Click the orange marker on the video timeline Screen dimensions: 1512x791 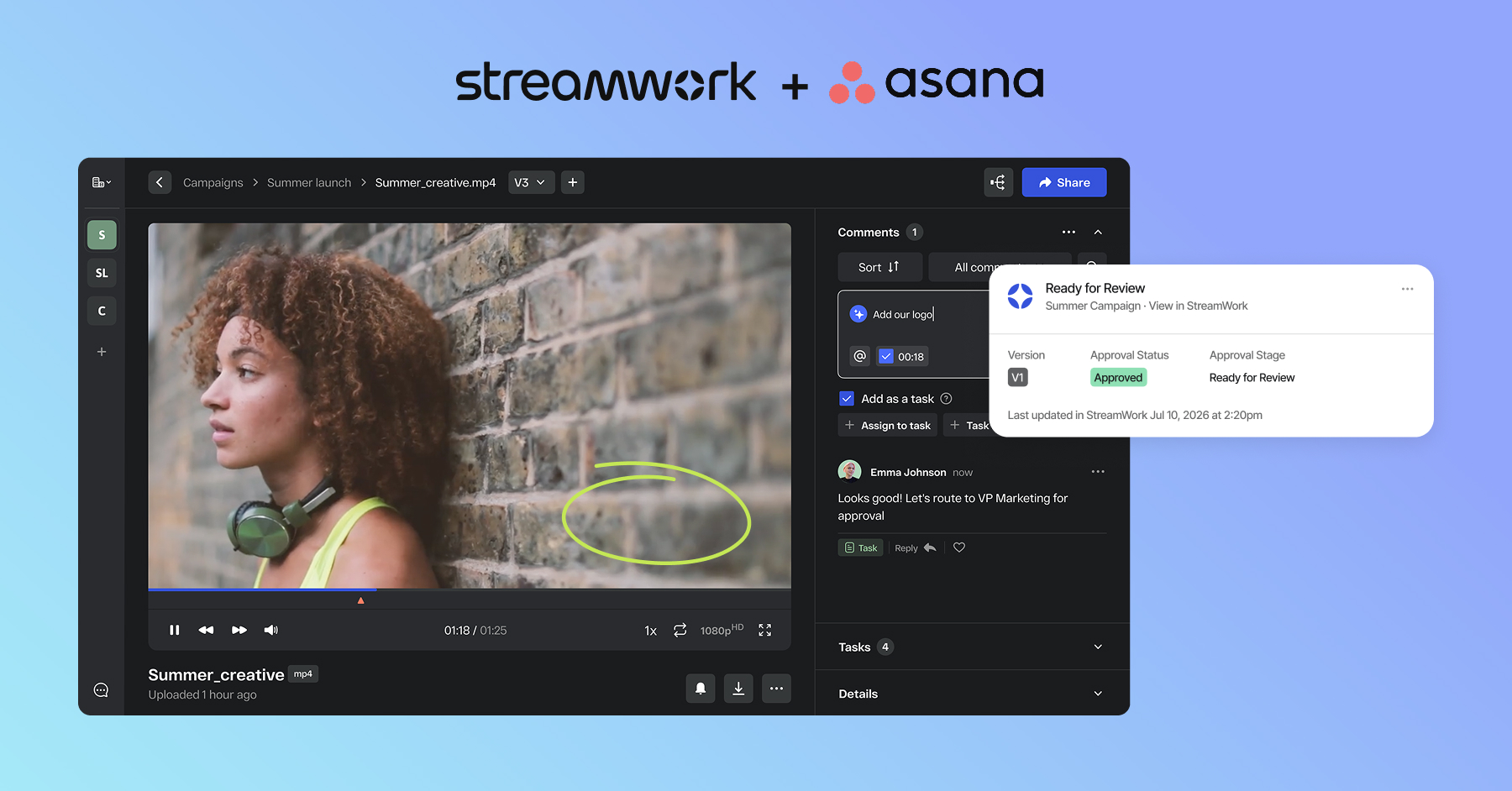(x=360, y=600)
